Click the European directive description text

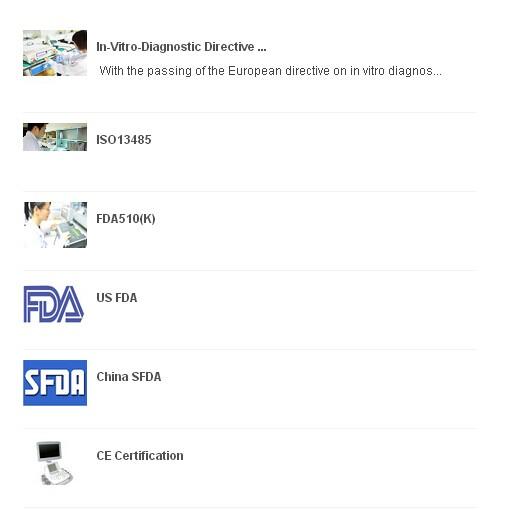(x=271, y=71)
